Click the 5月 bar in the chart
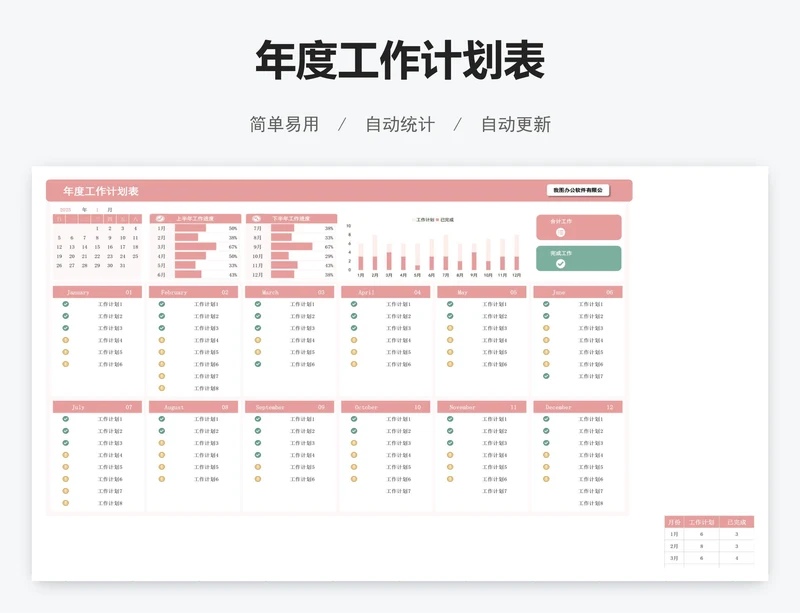Image resolution: width=800 pixels, height=613 pixels. [x=417, y=257]
